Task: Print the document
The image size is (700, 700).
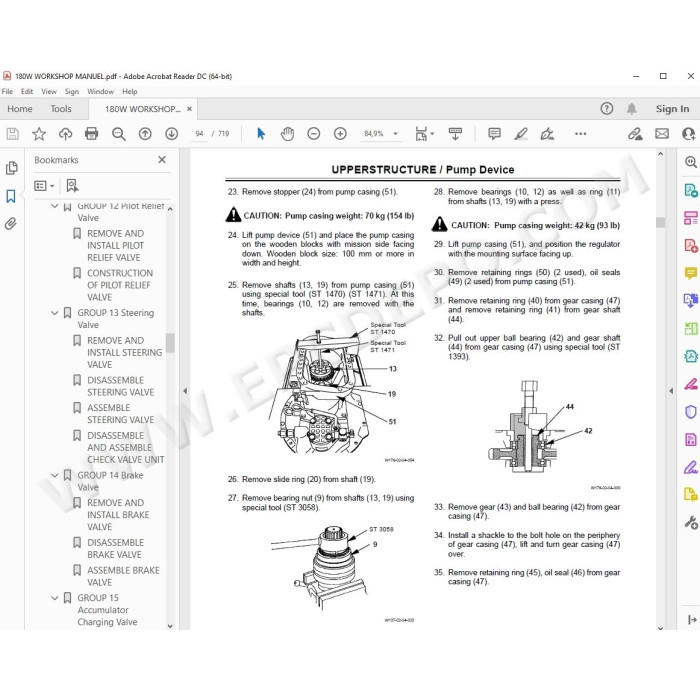Action: (x=92, y=133)
